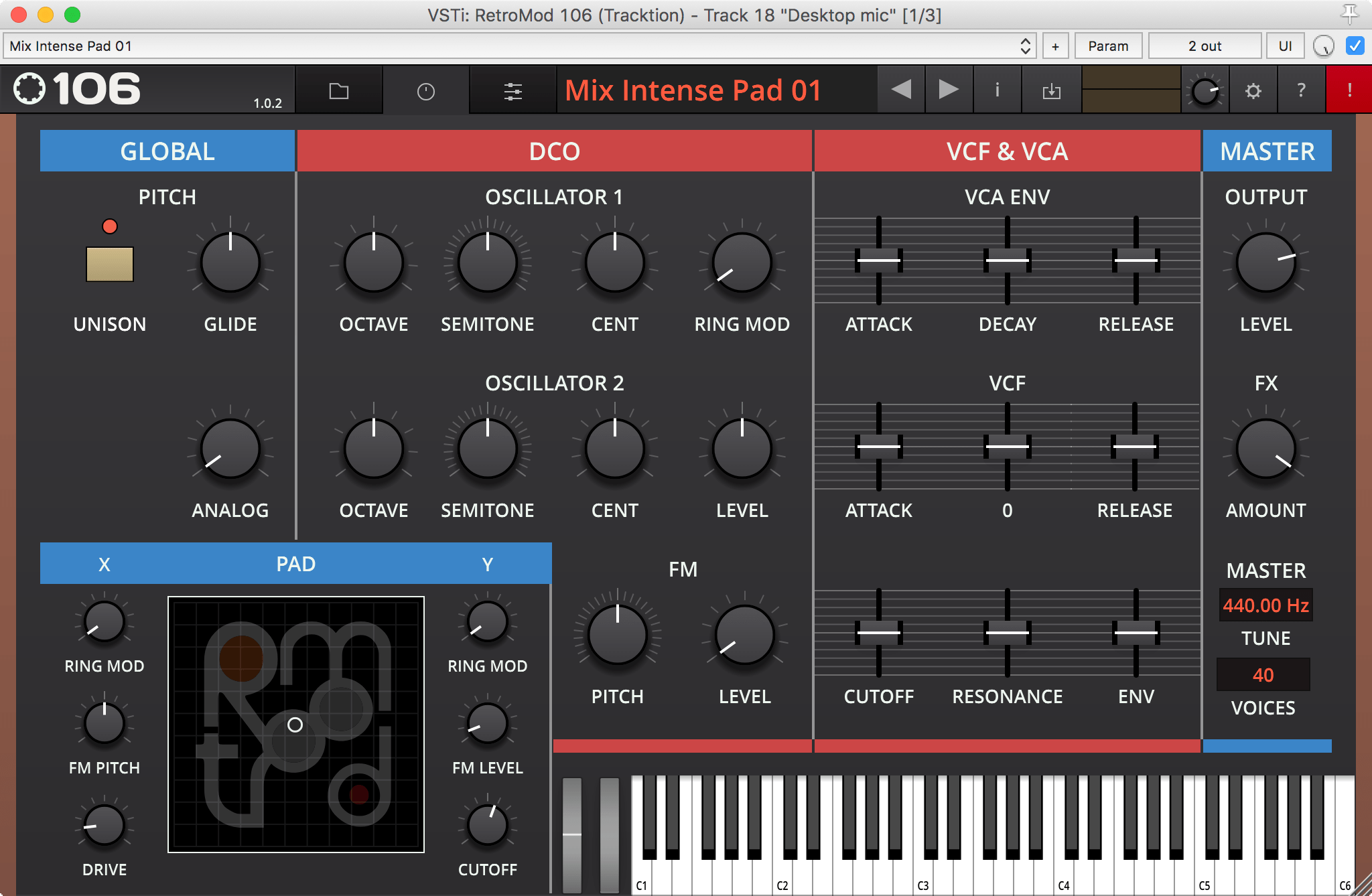Click the VCF ATTACK slider
Image resolution: width=1372 pixels, height=896 pixels.
click(879, 446)
